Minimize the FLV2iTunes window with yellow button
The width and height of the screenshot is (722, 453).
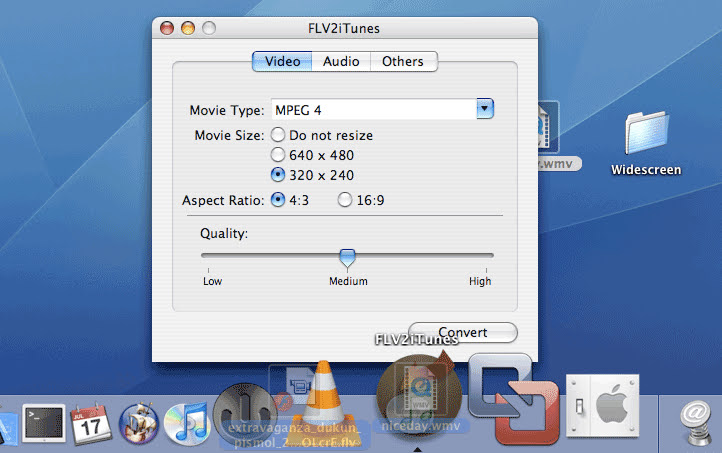pos(188,28)
